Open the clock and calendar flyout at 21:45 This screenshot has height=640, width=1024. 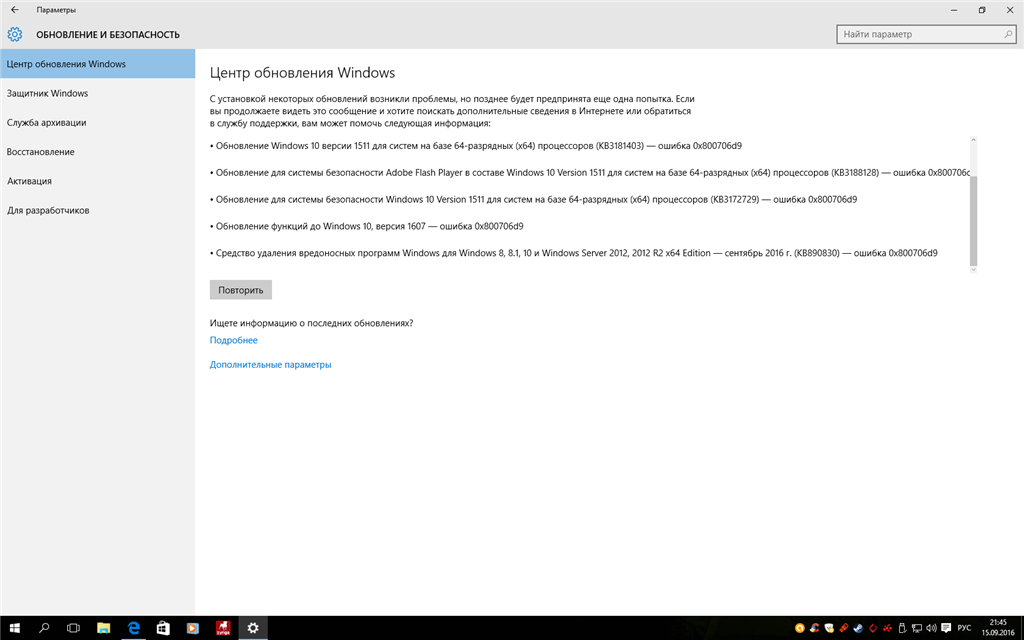point(998,628)
